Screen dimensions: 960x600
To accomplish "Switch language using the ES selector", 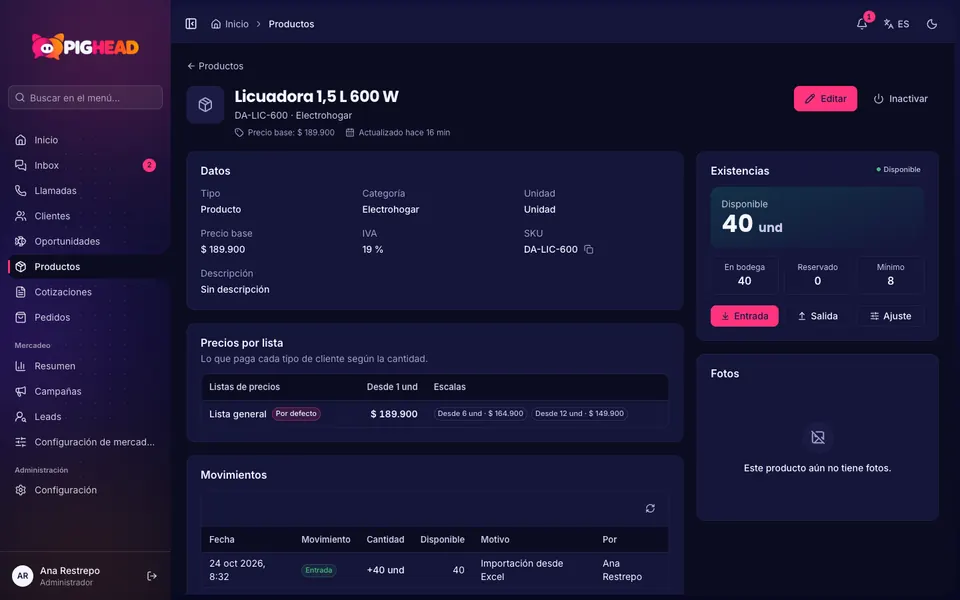I will (x=896, y=24).
